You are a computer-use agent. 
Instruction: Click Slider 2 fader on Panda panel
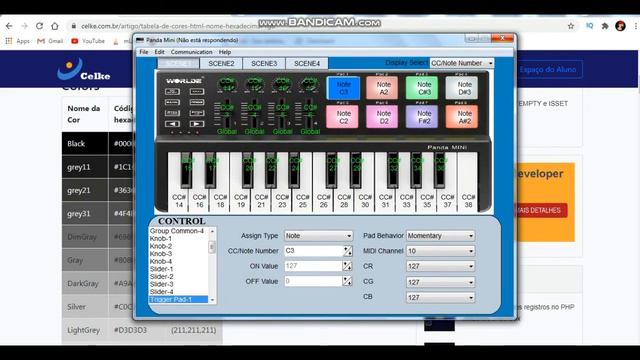[255, 114]
